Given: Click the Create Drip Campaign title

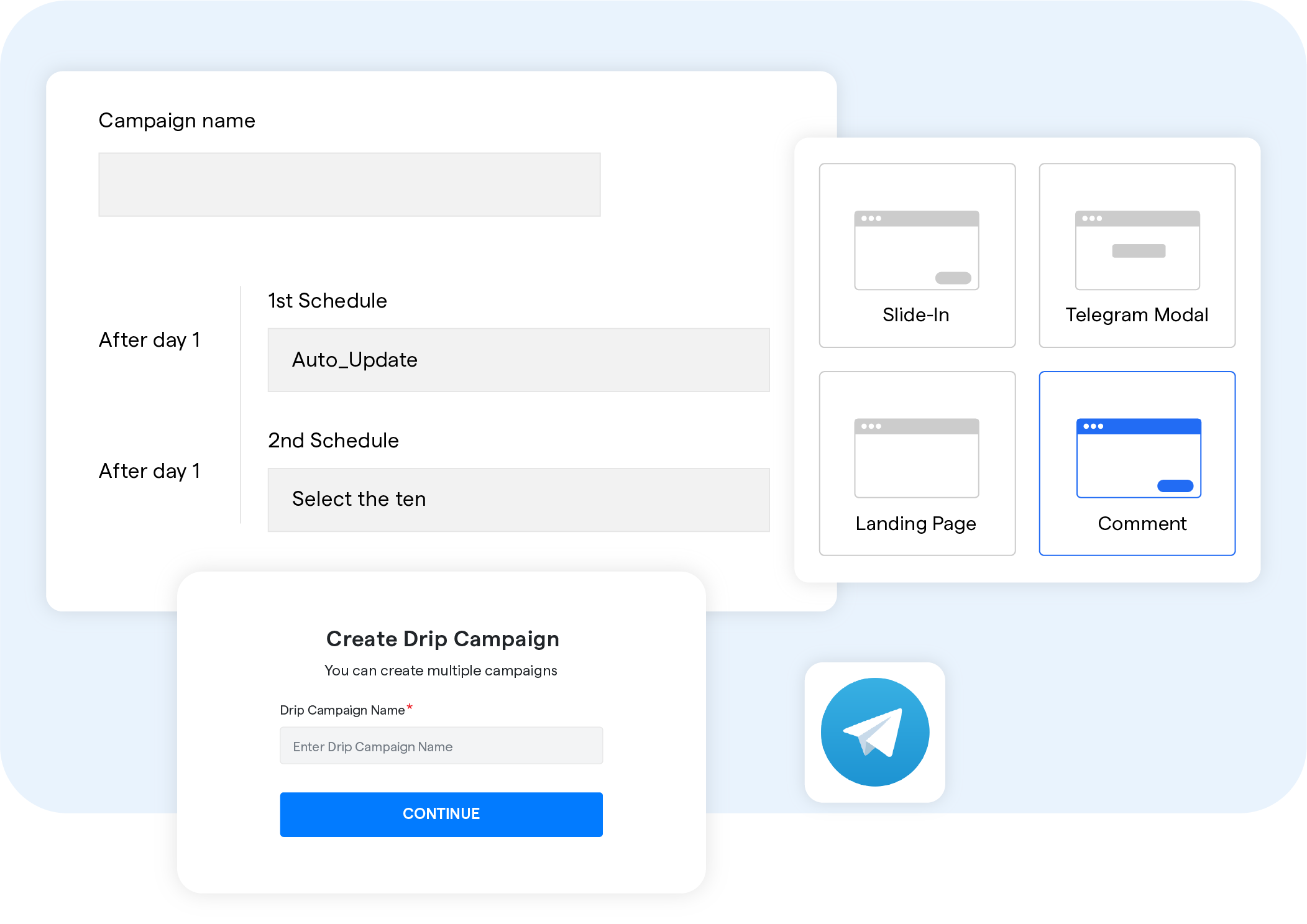Looking at the screenshot, I should click(441, 638).
